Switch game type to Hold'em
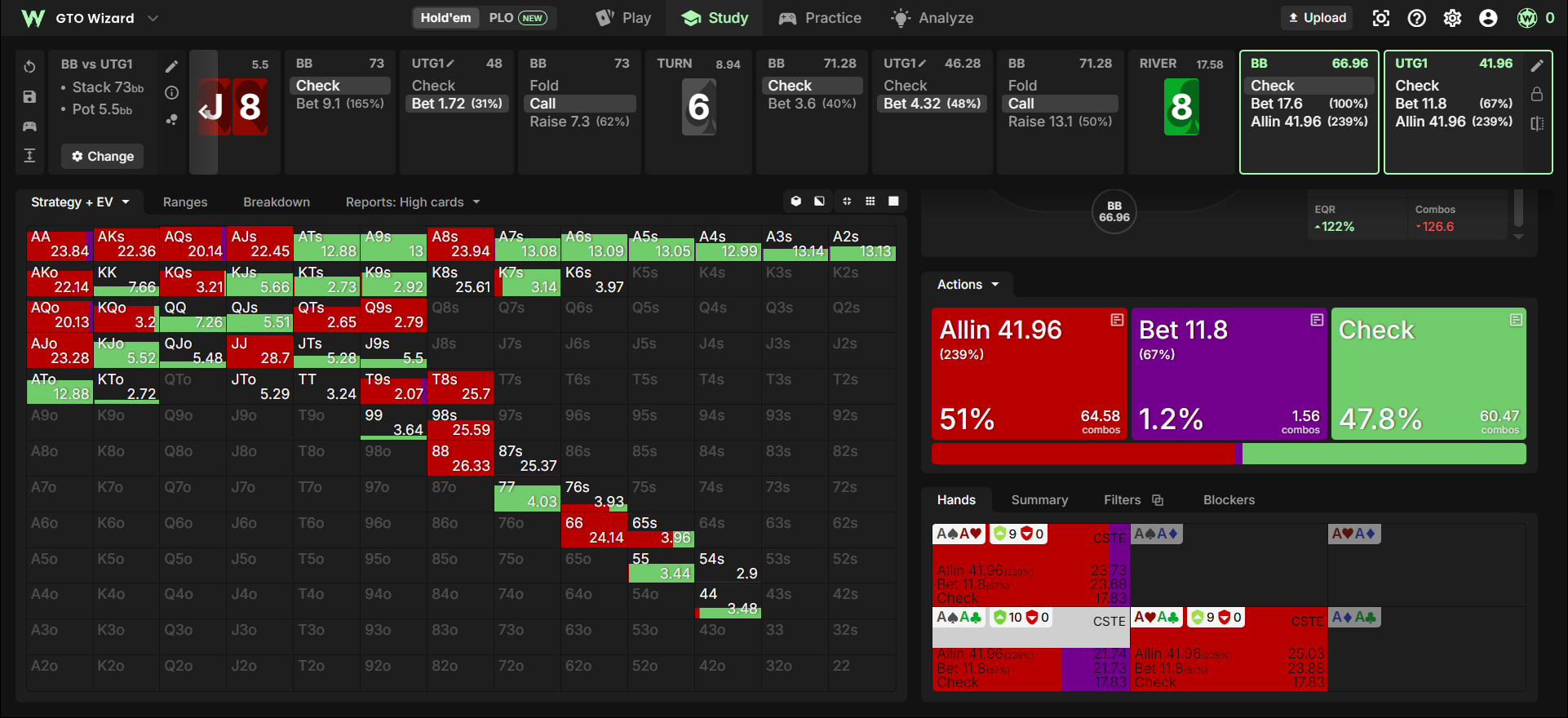Viewport: 1568px width, 718px height. coord(445,18)
